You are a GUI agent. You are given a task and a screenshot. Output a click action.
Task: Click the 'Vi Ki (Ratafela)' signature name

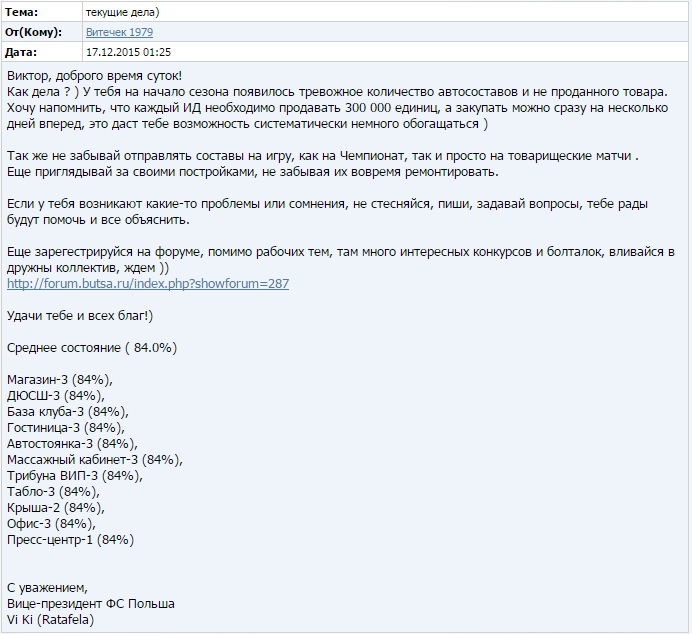tap(50, 620)
